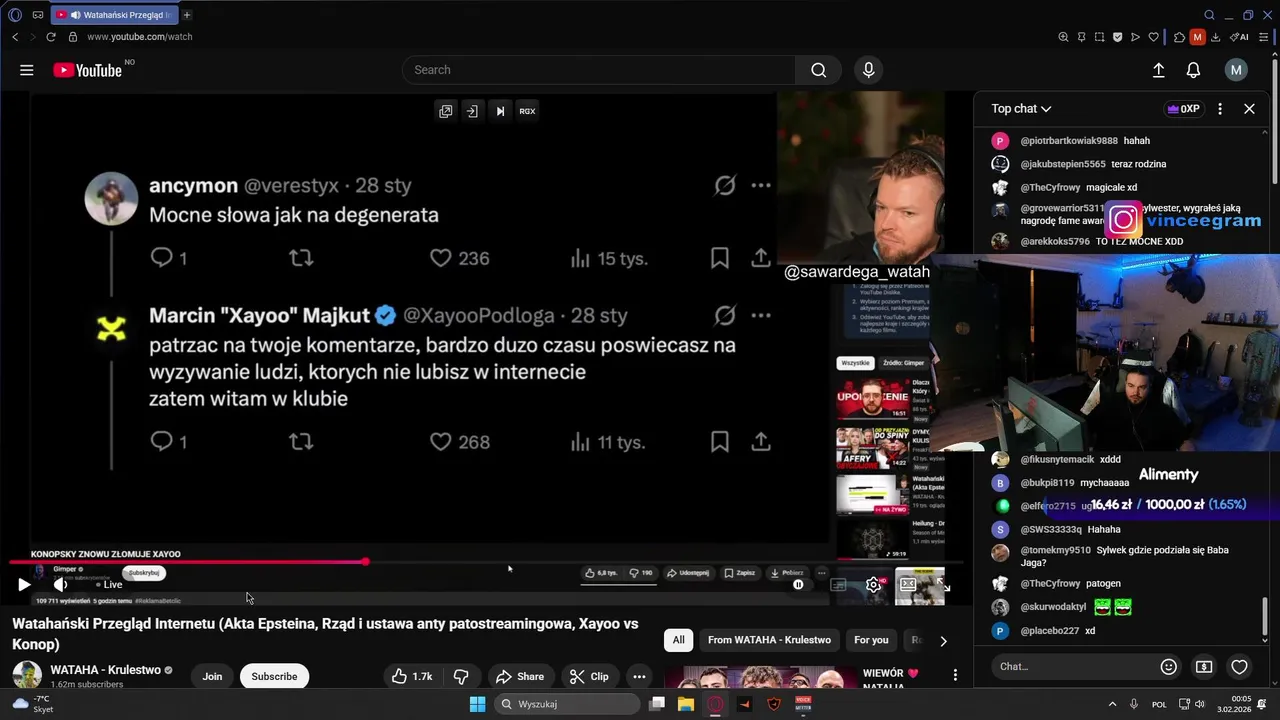Open browser easy setup sliders icon
This screenshot has height=720, width=1280.
click(1266, 37)
